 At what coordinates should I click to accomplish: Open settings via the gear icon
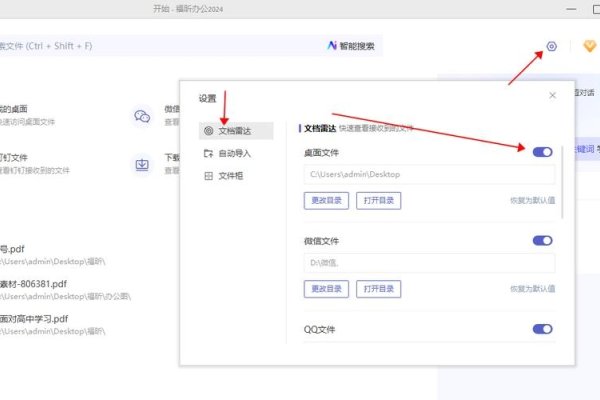tap(551, 46)
